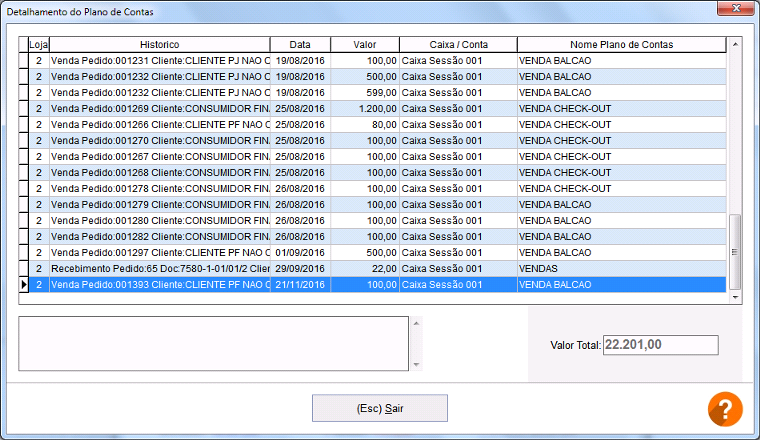
Task: Click the Nome Plano de Contas header
Action: [x=621, y=45]
